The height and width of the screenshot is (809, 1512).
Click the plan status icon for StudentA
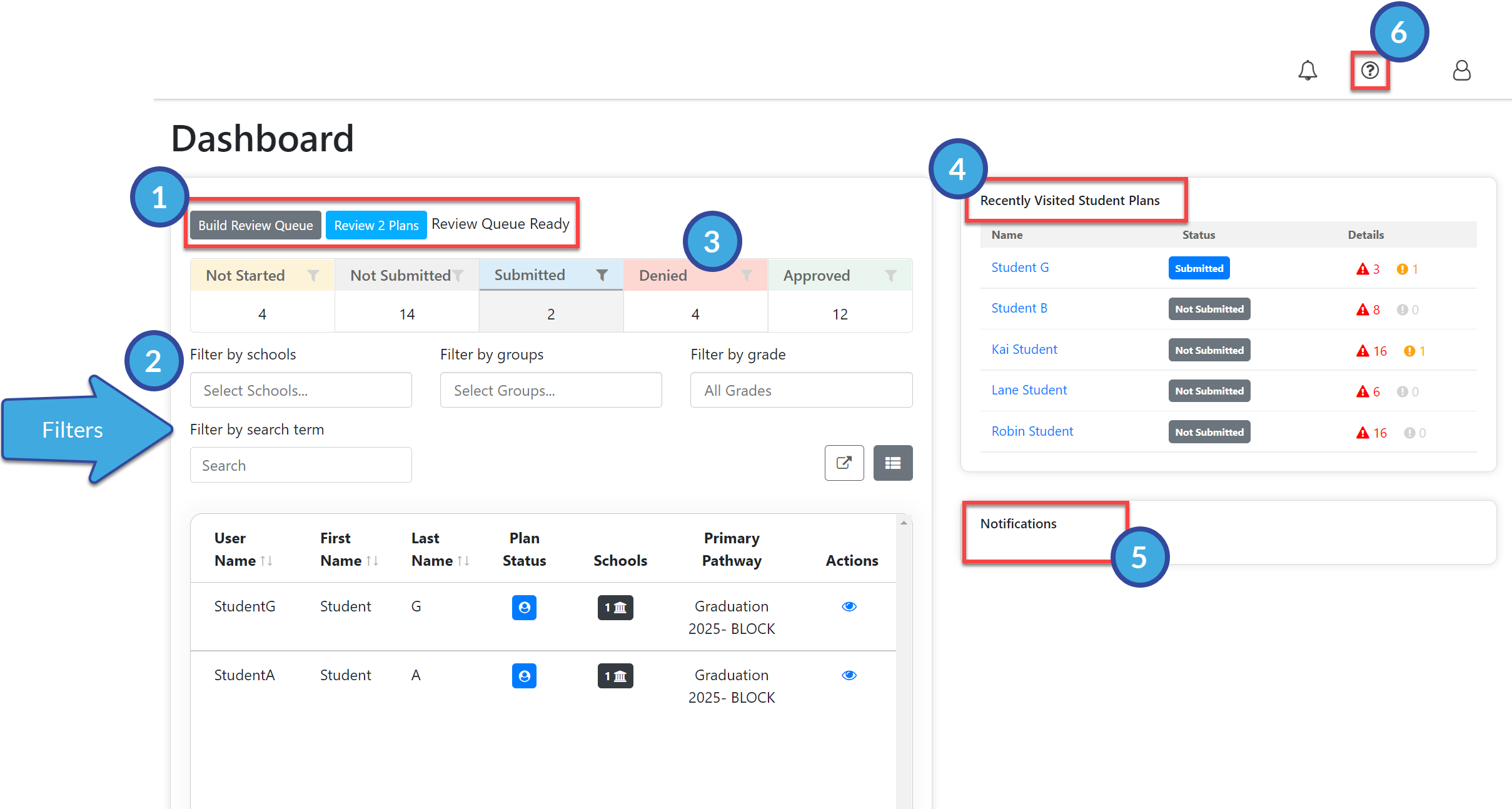tap(524, 676)
